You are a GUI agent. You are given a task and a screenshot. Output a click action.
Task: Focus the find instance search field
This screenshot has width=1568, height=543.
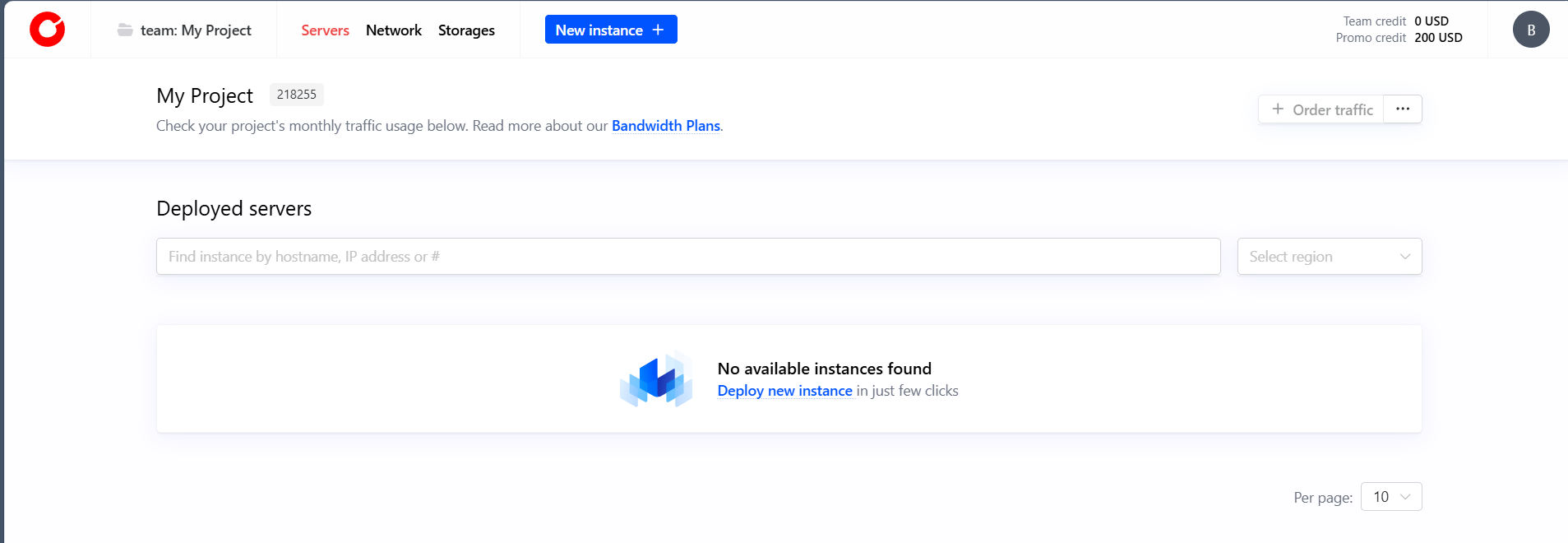pos(687,257)
